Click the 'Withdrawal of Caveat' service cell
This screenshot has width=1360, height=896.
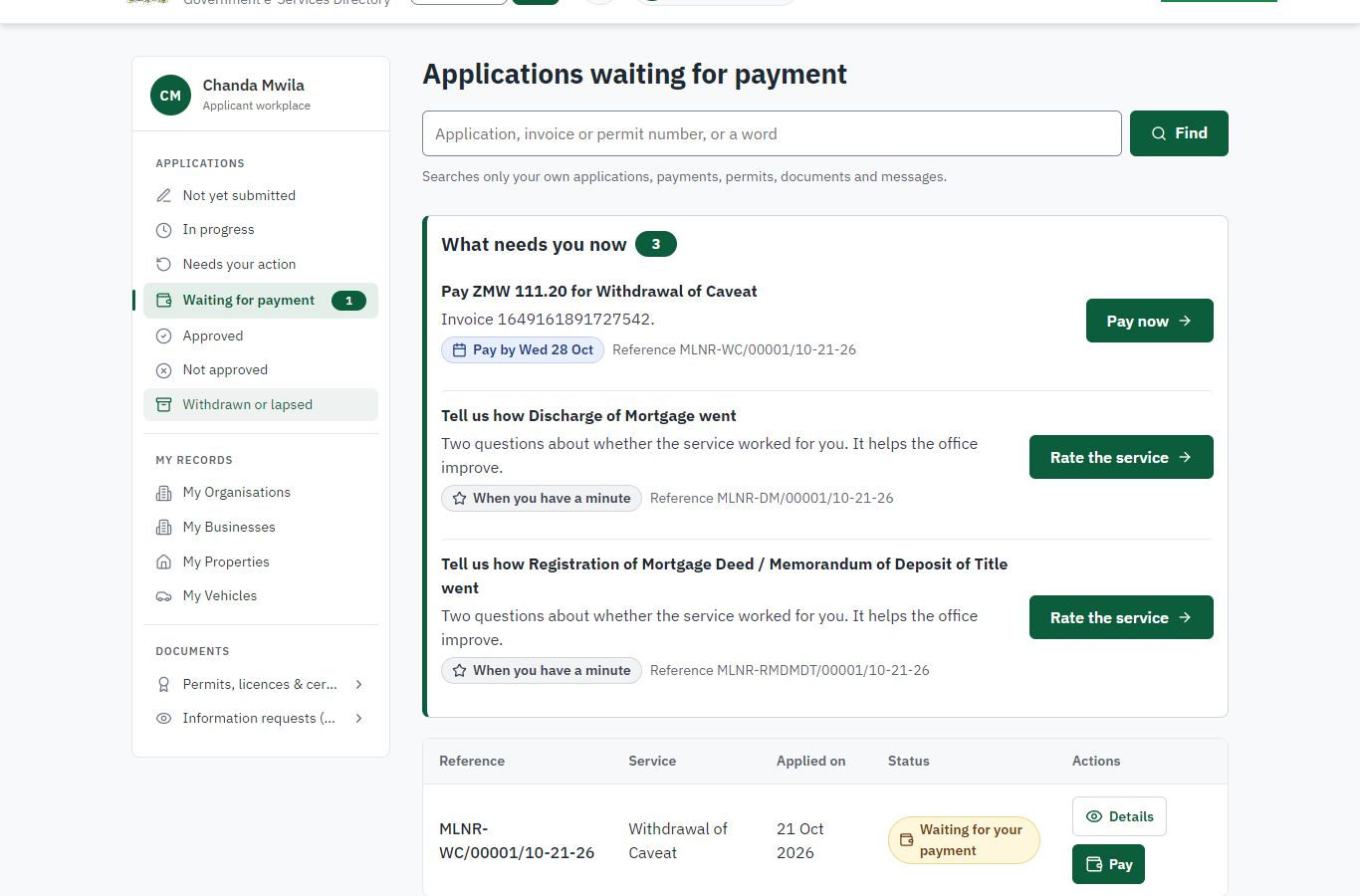pyautogui.click(x=678, y=841)
